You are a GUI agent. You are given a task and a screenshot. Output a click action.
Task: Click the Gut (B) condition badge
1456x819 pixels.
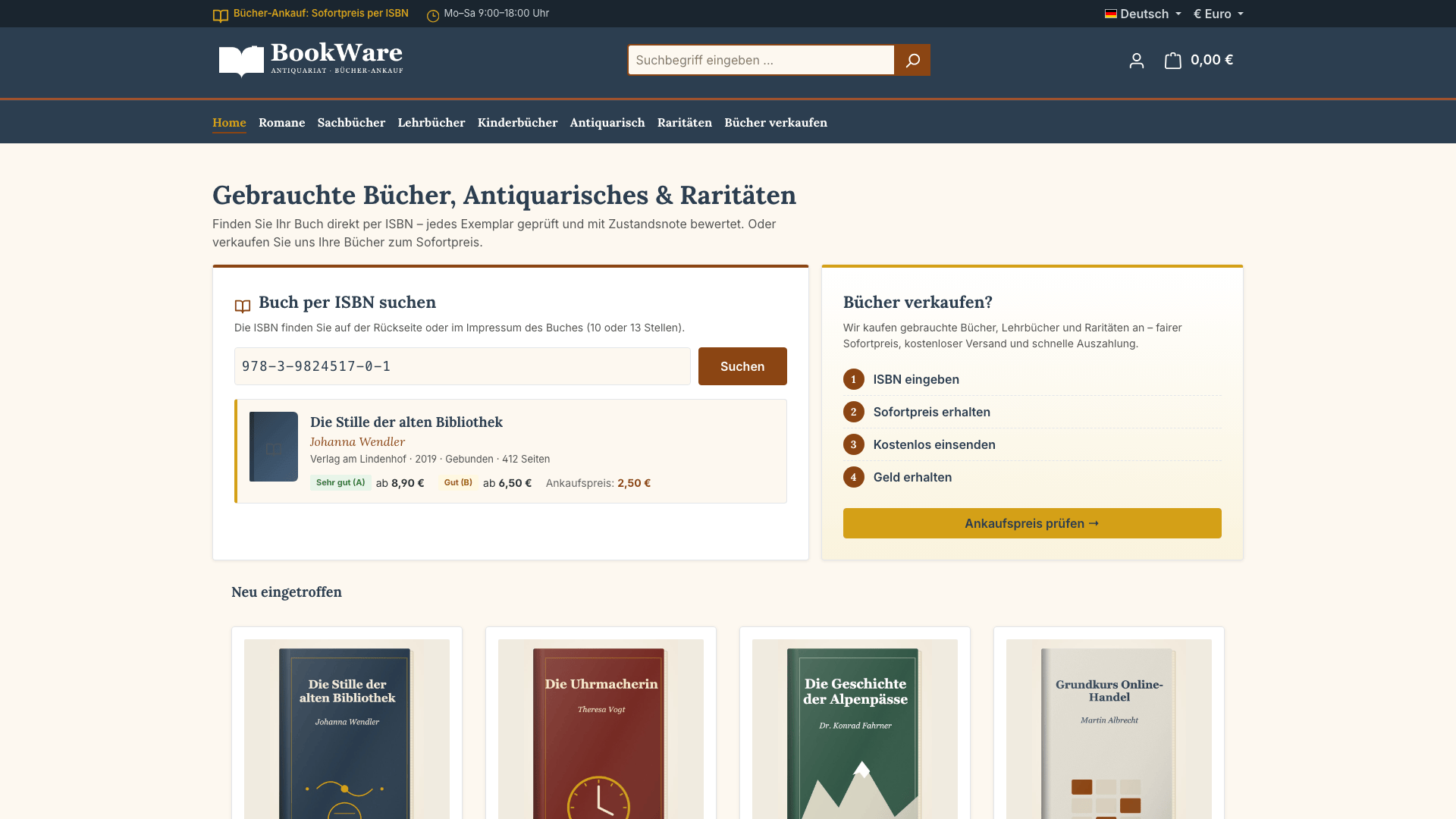pos(458,482)
